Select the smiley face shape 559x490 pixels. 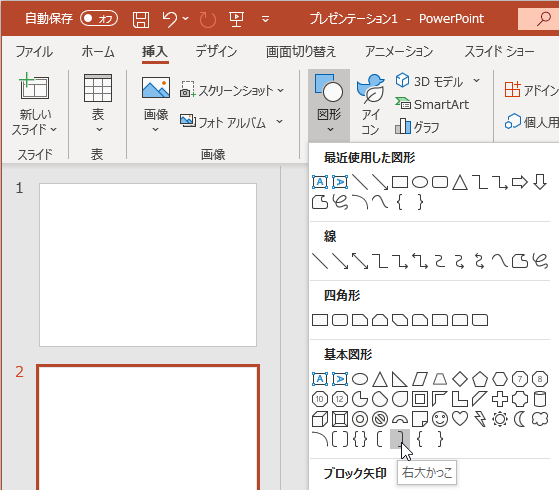[x=440, y=419]
